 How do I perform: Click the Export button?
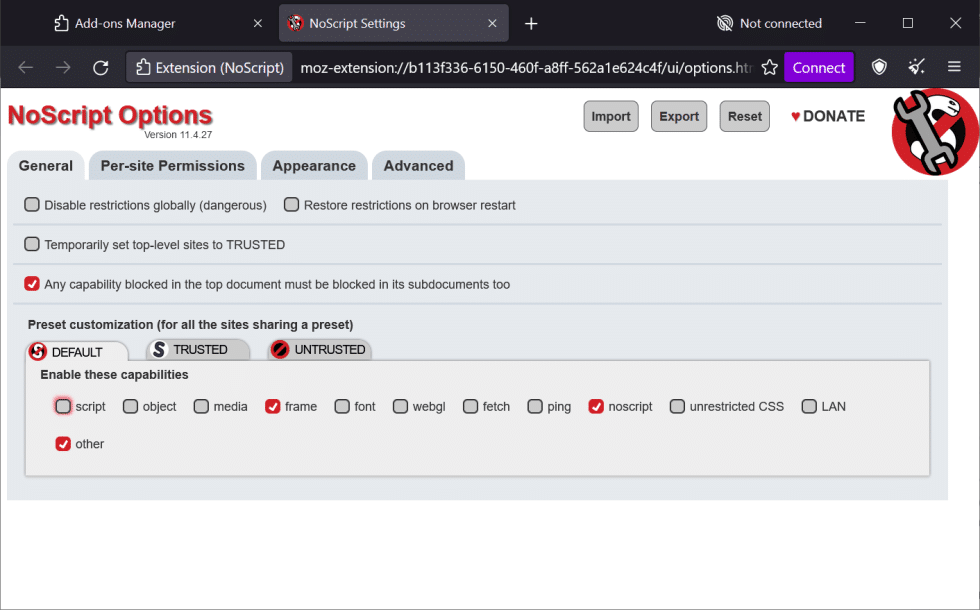point(679,116)
